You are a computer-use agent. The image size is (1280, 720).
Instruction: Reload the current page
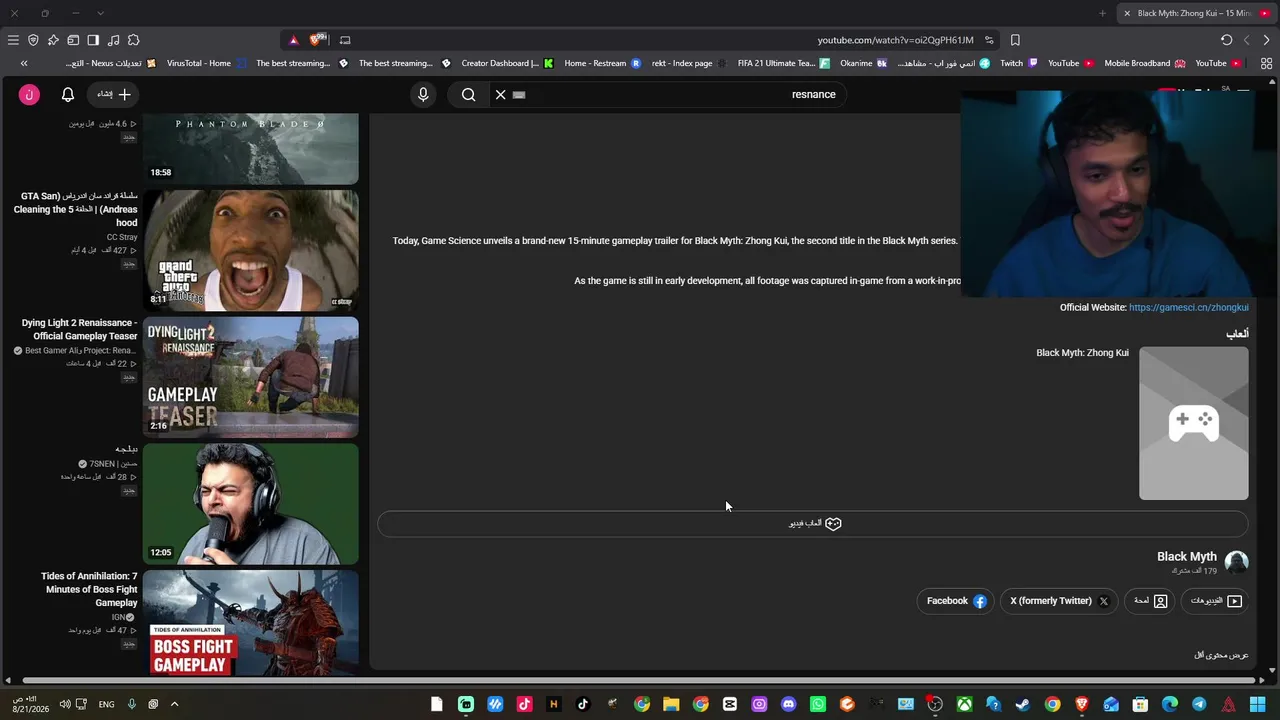pos(1226,40)
